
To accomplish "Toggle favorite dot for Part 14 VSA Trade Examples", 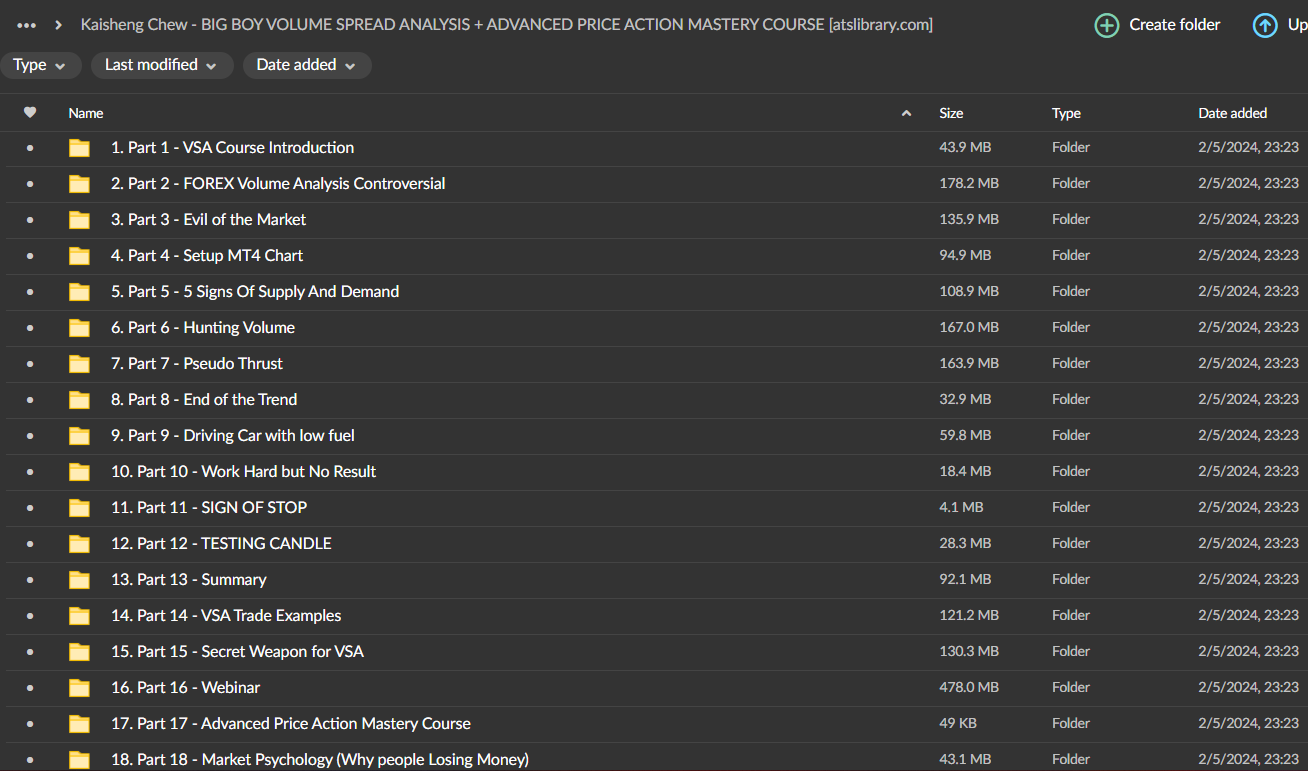I will 30,616.
